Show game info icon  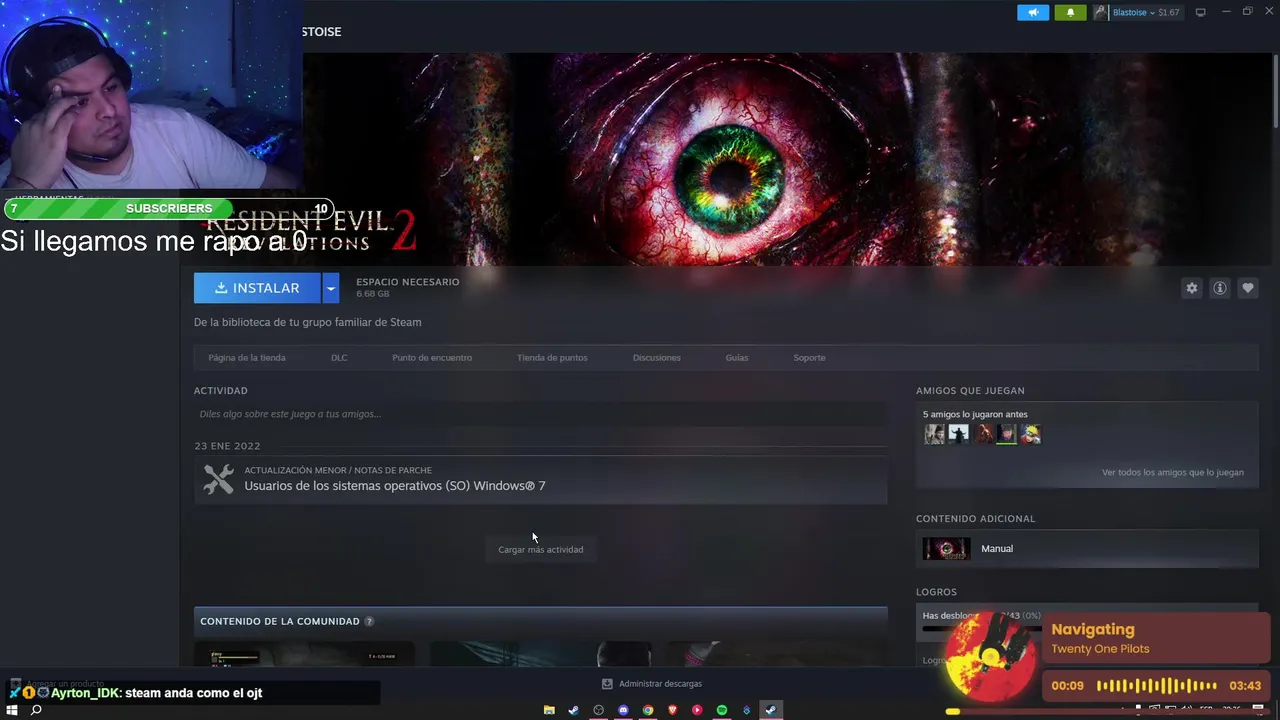pyautogui.click(x=1219, y=288)
